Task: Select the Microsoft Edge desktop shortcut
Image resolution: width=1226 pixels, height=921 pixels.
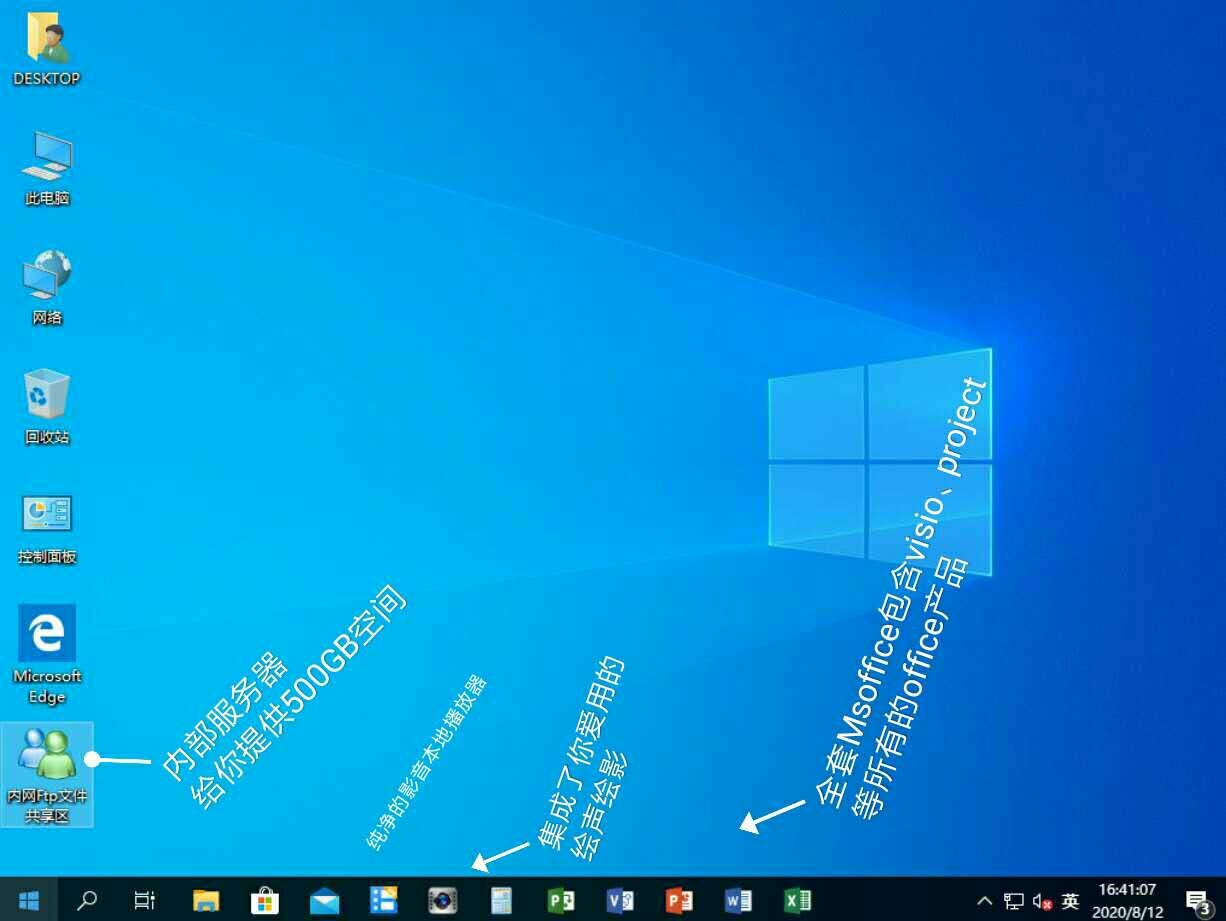Action: click(x=46, y=655)
